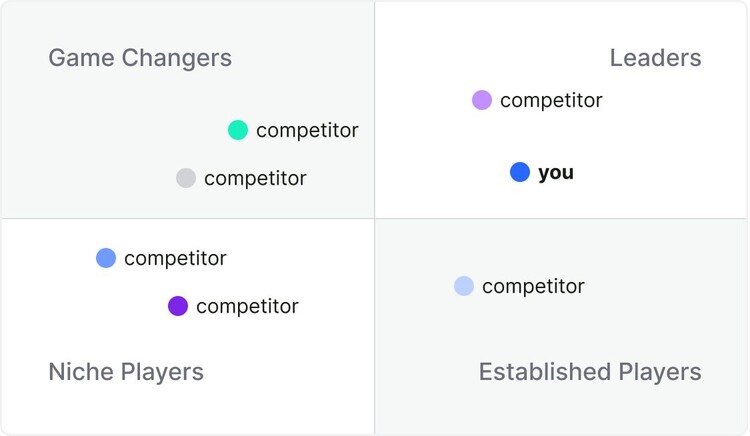This screenshot has width=750, height=436.
Task: Select the Established Players heading
Action: 590,372
